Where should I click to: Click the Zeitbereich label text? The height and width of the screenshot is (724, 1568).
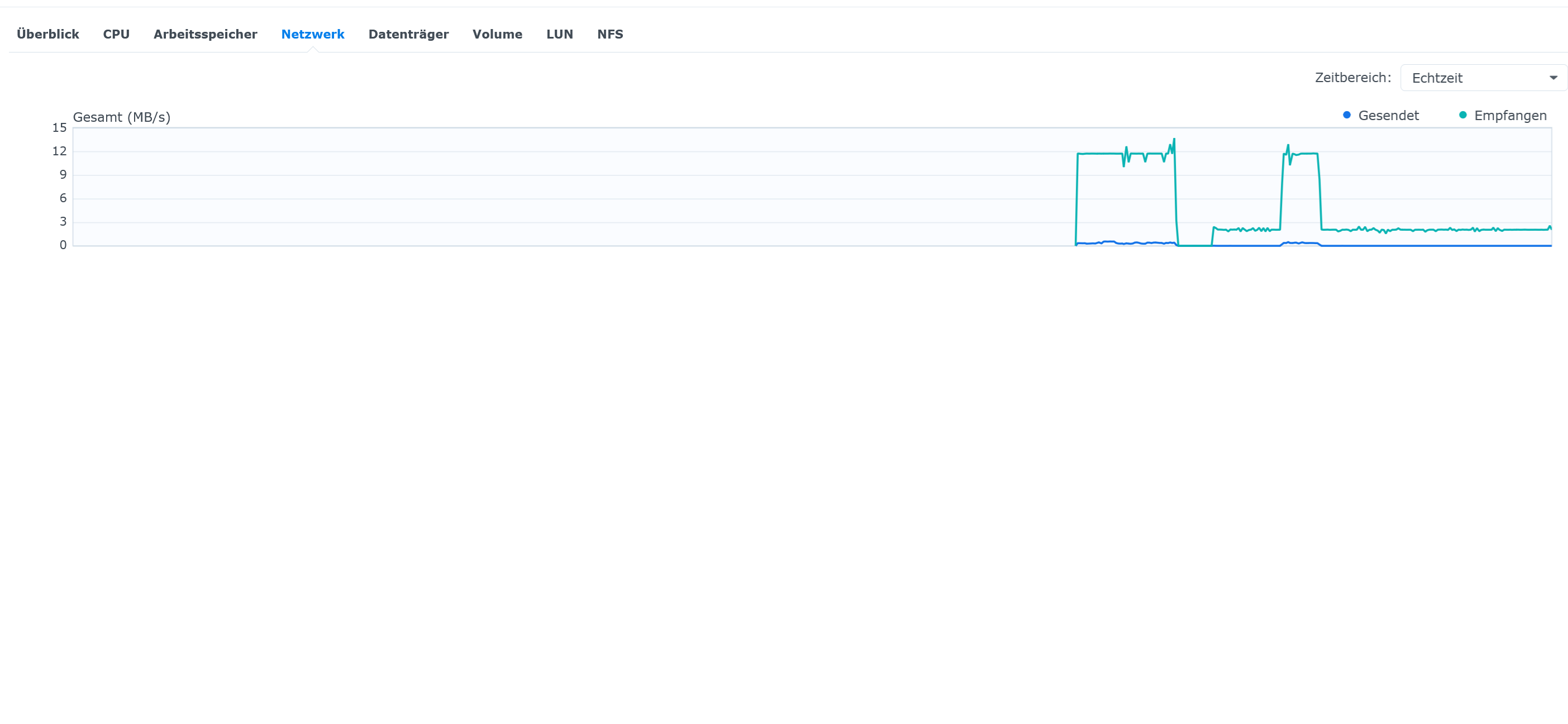(x=1352, y=78)
